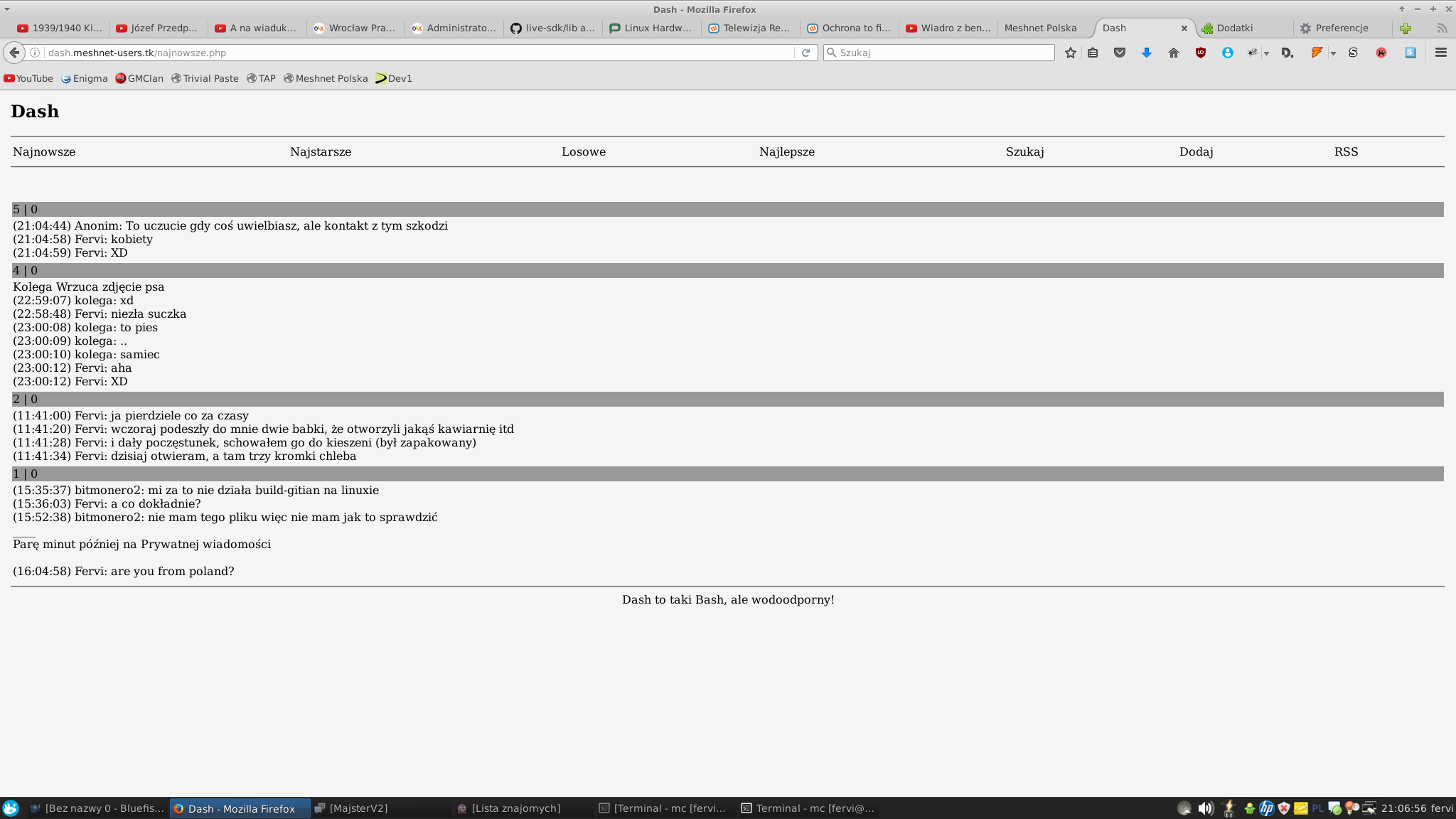Screen dimensions: 1456x819
Task: Expand dropdown beside the lightning extension icon
Action: click(x=1333, y=53)
